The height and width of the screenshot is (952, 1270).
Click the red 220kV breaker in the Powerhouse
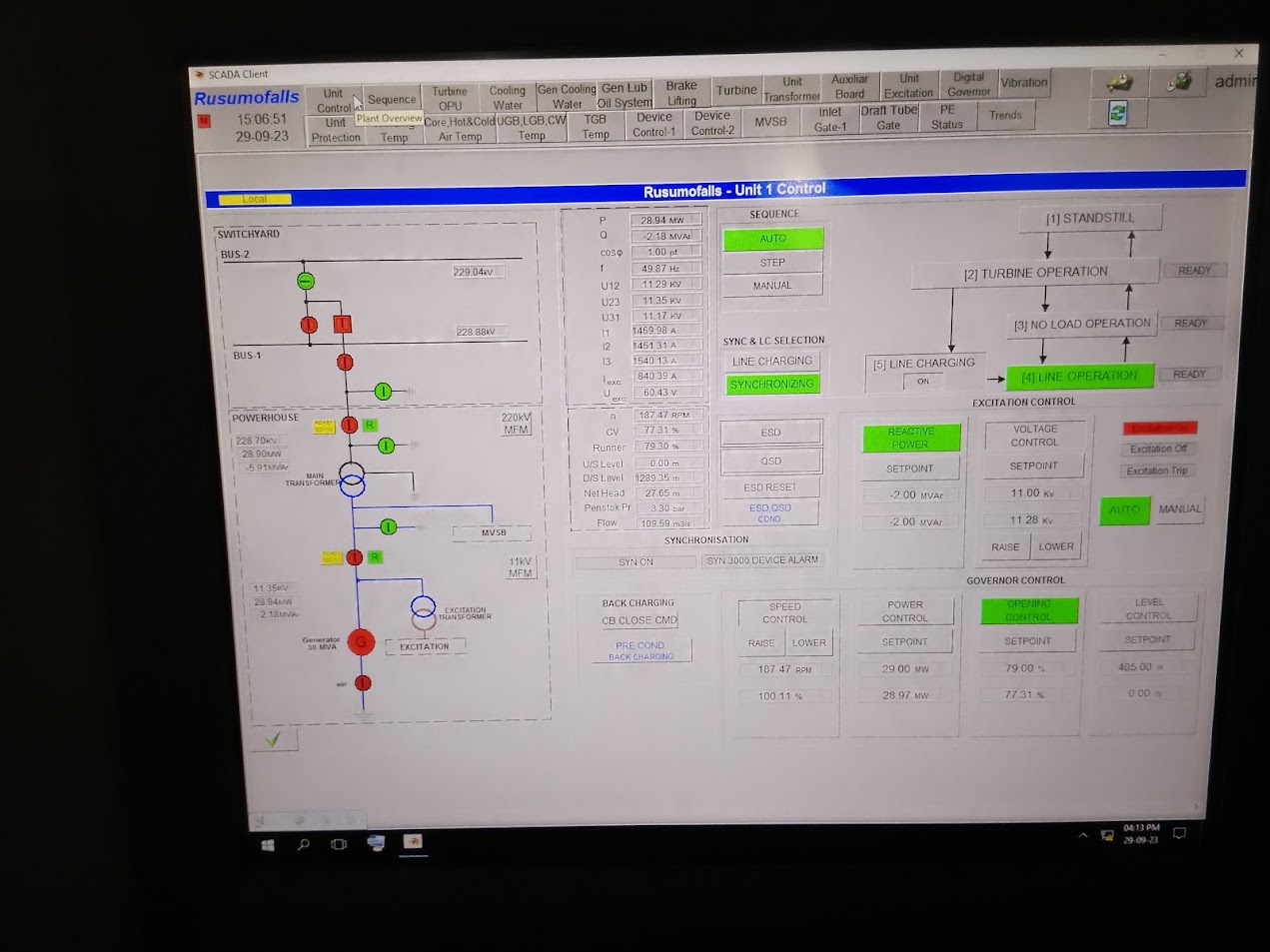349,425
